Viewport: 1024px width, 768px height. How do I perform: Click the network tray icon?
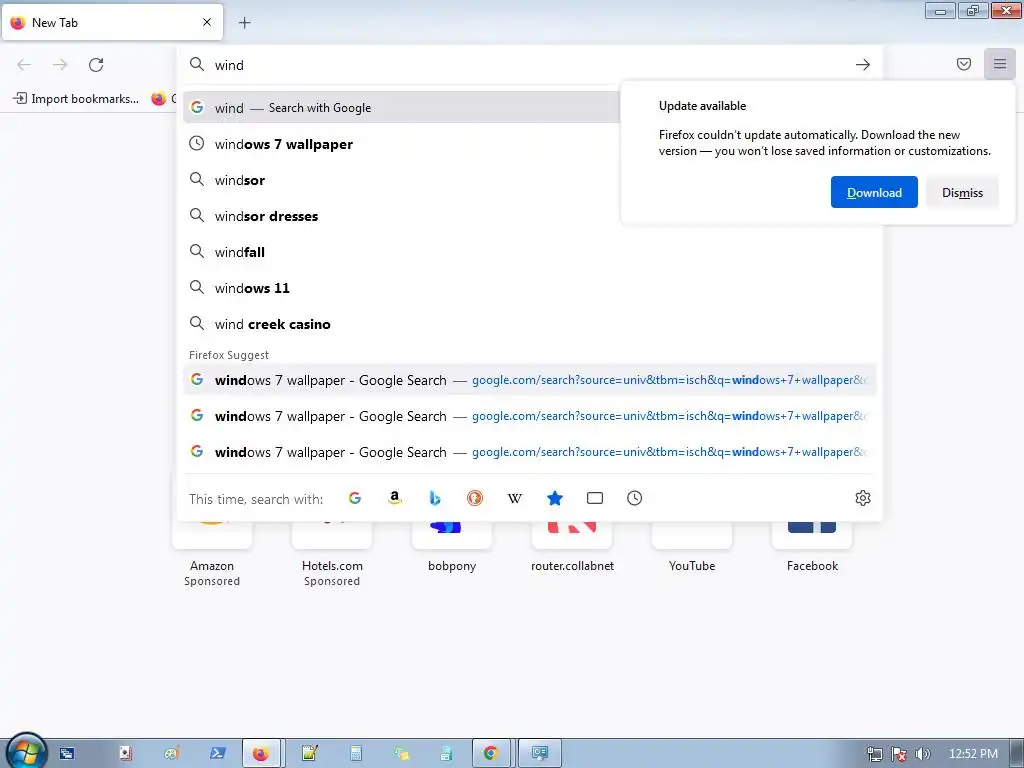874,754
